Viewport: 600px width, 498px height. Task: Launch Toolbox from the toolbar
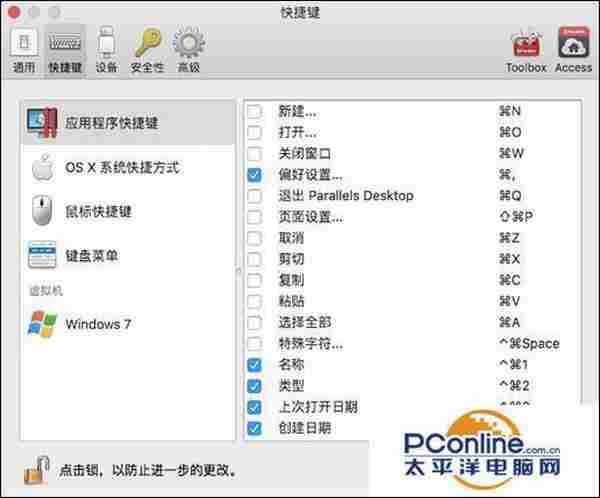pyautogui.click(x=526, y=50)
